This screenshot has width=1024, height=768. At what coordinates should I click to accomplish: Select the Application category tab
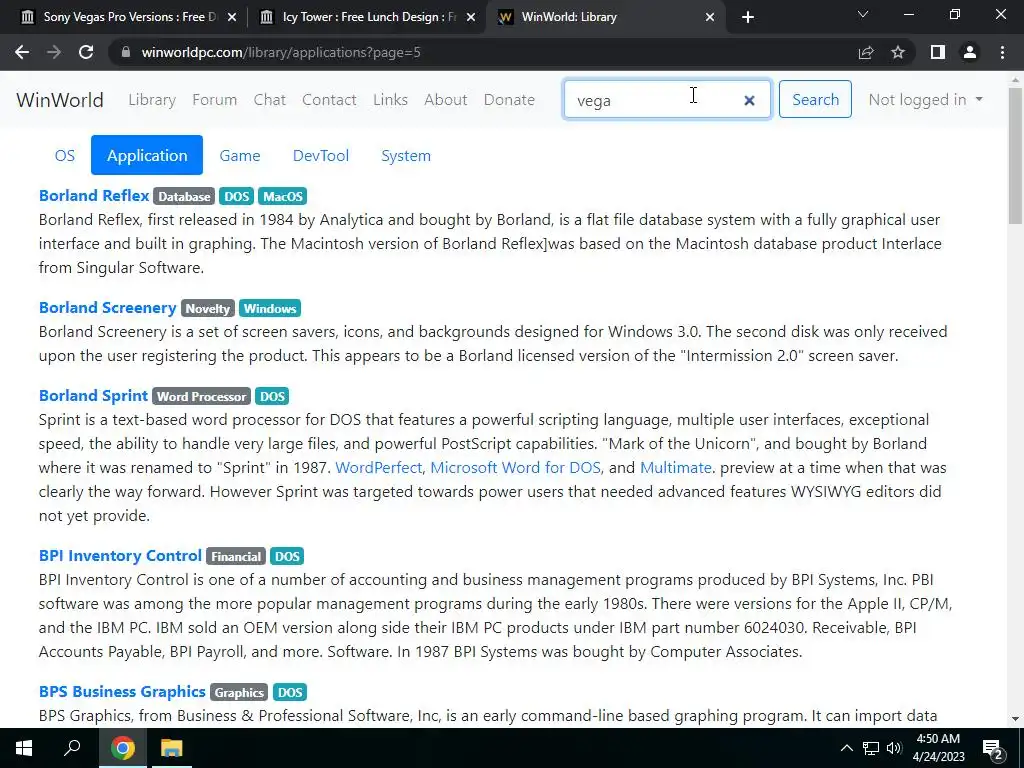tap(147, 155)
